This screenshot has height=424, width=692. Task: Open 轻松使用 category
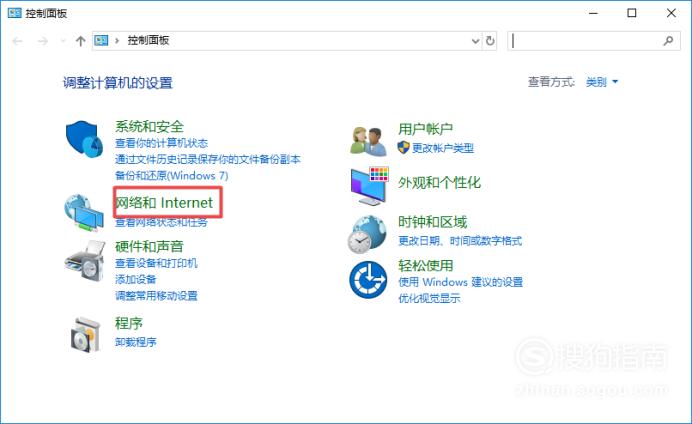coord(425,266)
